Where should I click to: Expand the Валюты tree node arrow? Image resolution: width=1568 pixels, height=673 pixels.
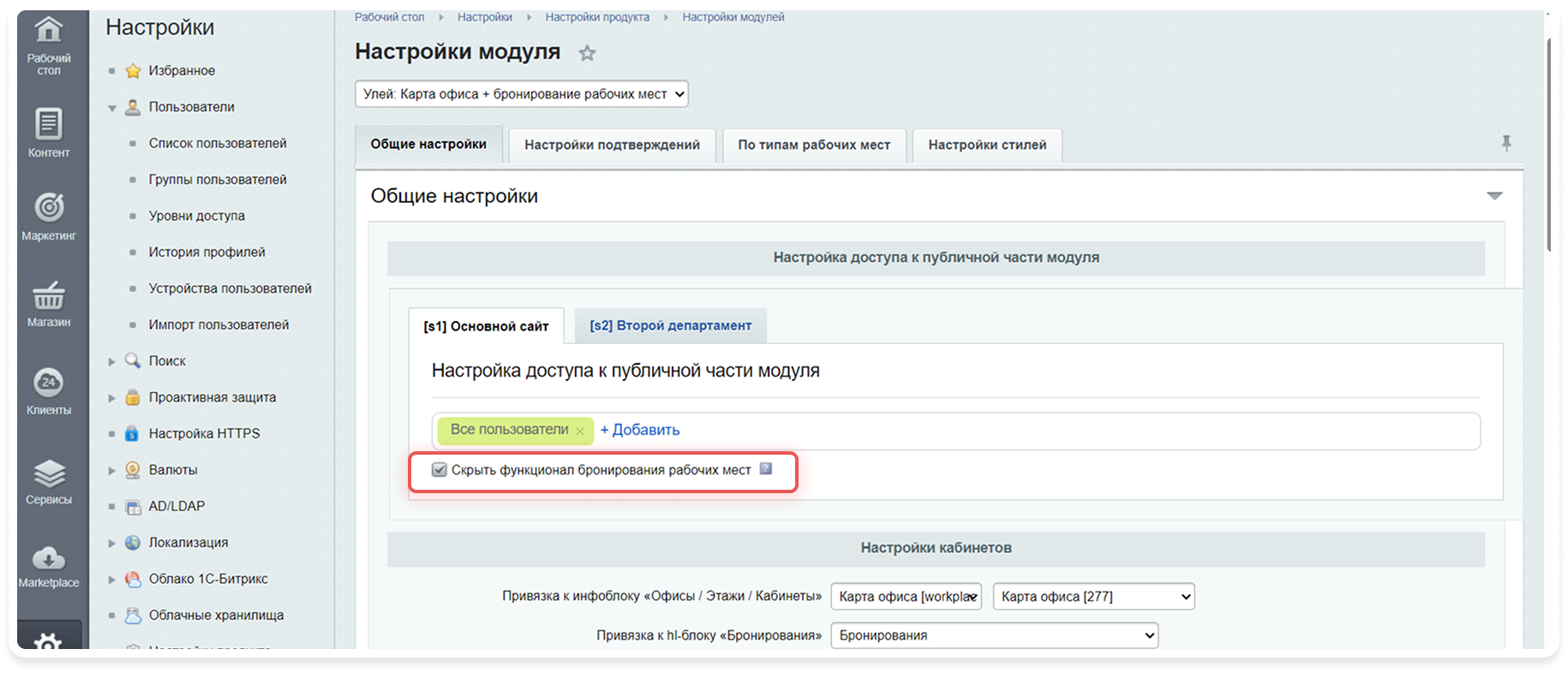pos(112,470)
